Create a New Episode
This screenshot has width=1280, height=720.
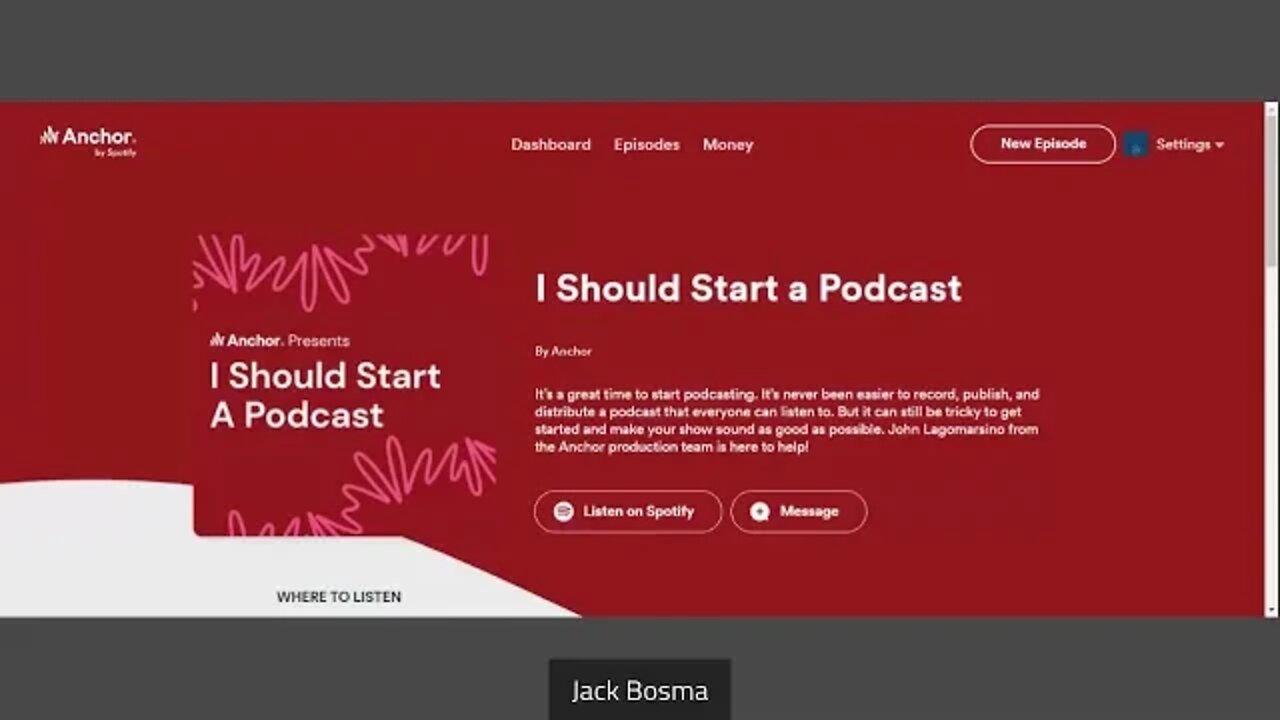[x=1043, y=144]
